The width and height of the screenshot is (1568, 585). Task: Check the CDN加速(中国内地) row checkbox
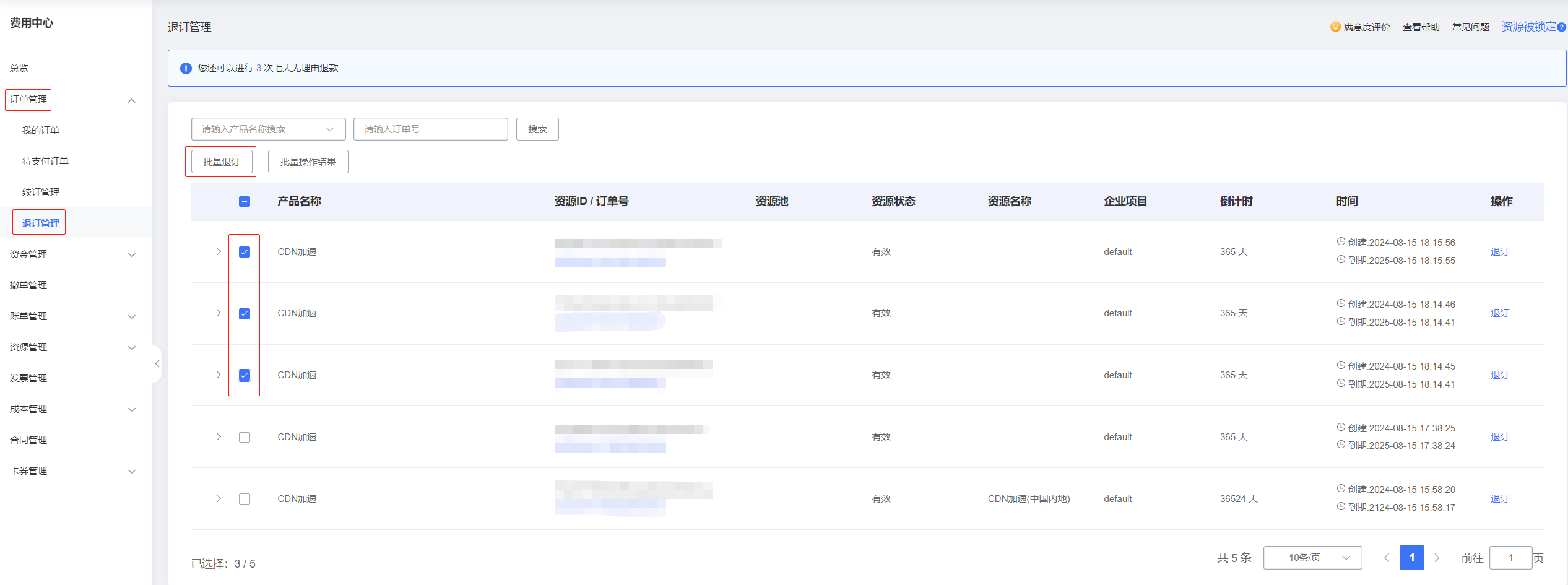click(245, 499)
